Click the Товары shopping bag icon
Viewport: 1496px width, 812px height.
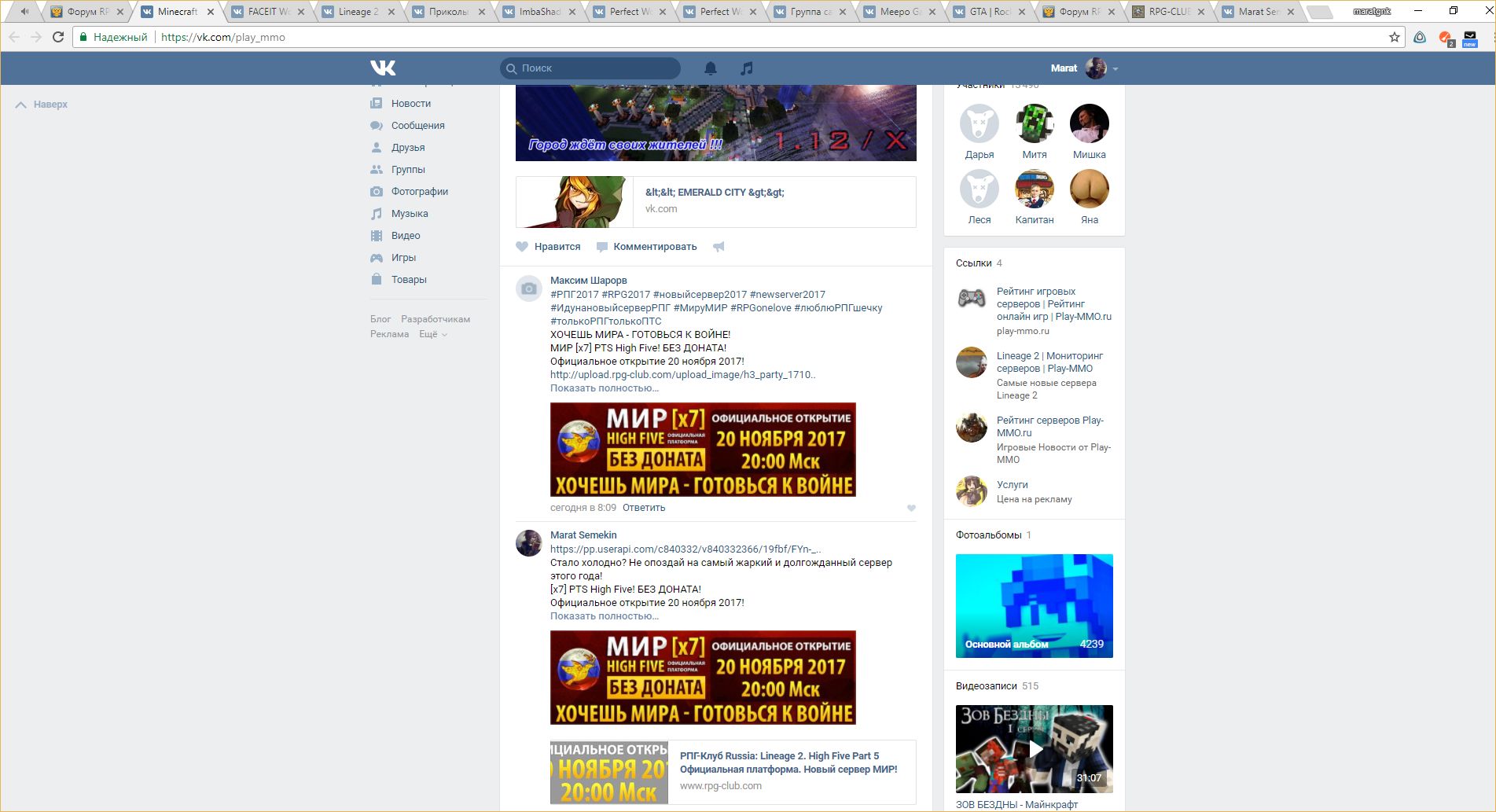(x=377, y=280)
